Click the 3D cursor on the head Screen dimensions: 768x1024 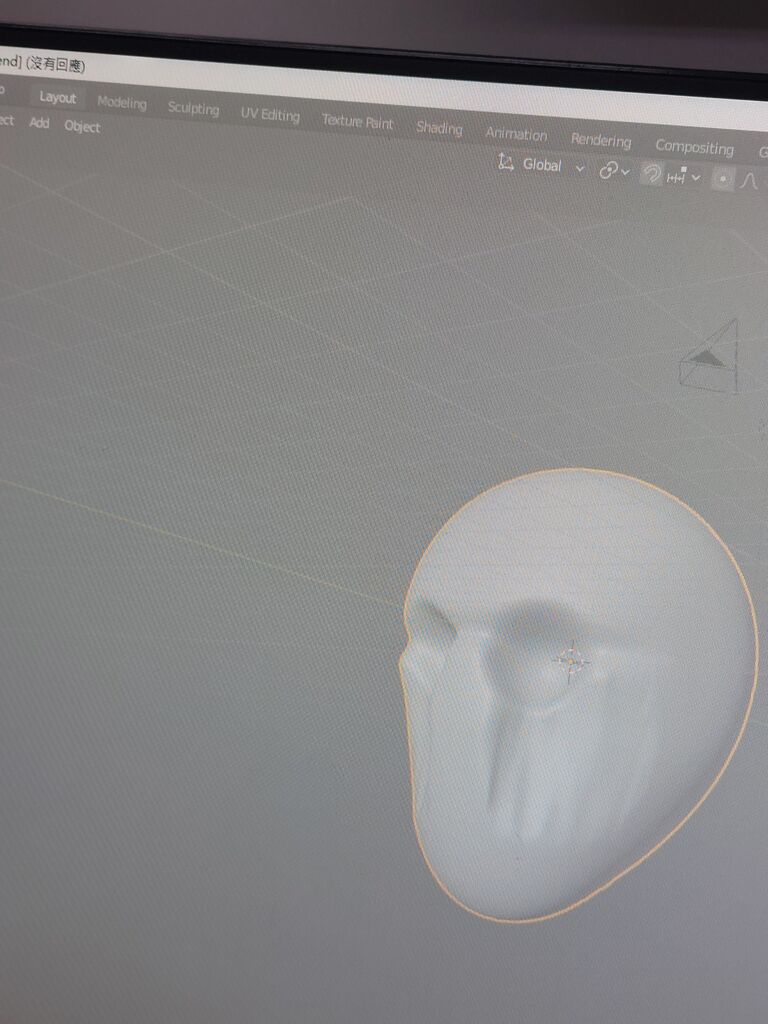coord(572,662)
